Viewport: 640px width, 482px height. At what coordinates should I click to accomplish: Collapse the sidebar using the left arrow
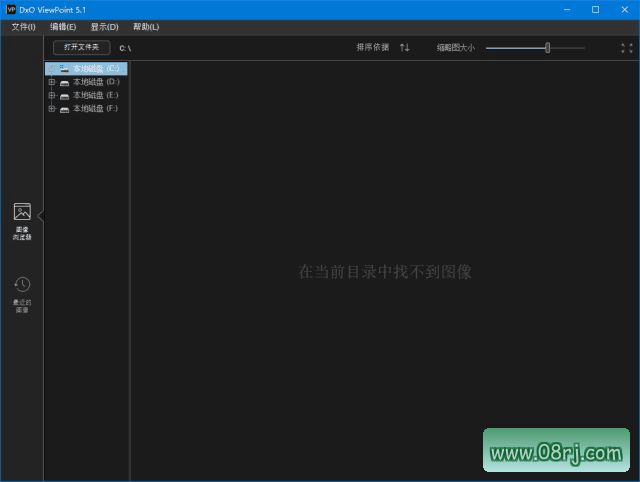click(41, 214)
